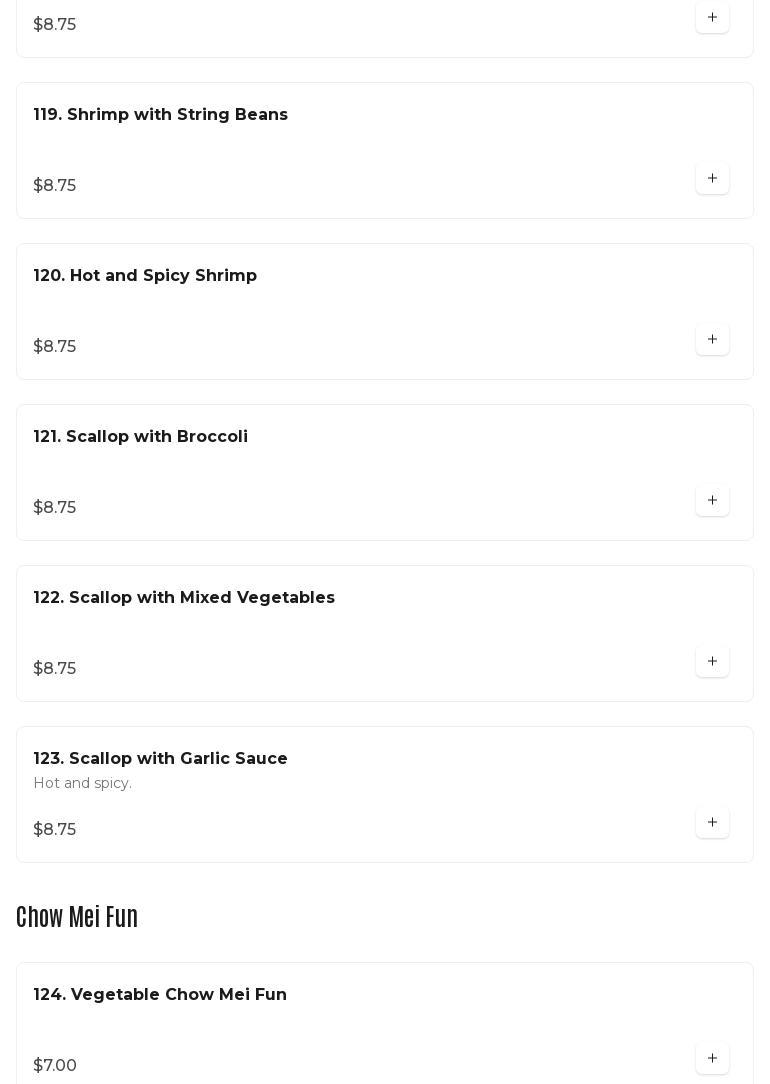This screenshot has width=770, height=1084.
Task: Click the $8.75 price under Scallop with Broccoli
Action: [55, 508]
